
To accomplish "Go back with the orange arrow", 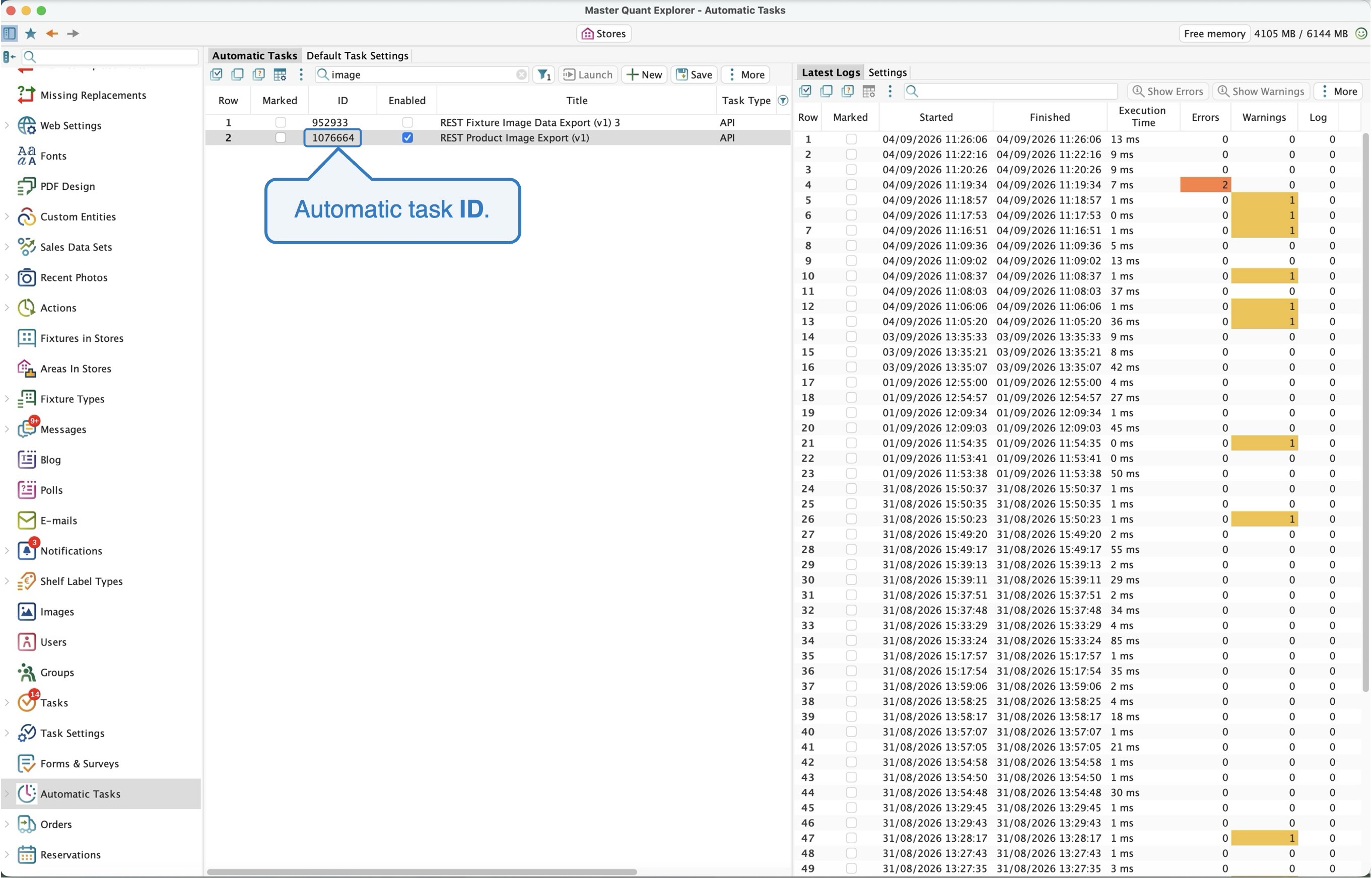I will (52, 34).
